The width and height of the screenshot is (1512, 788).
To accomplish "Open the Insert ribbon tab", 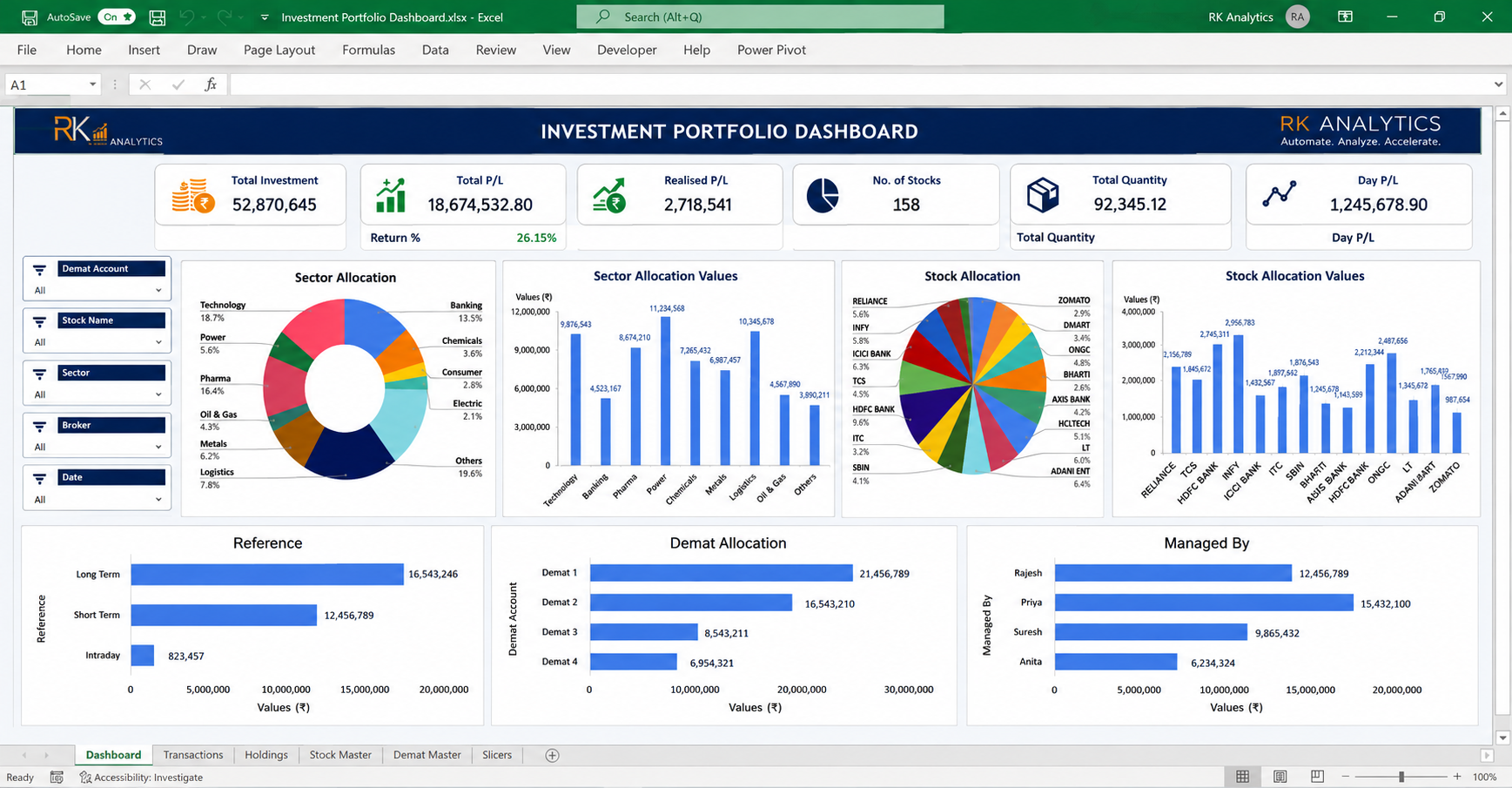I will pyautogui.click(x=144, y=50).
